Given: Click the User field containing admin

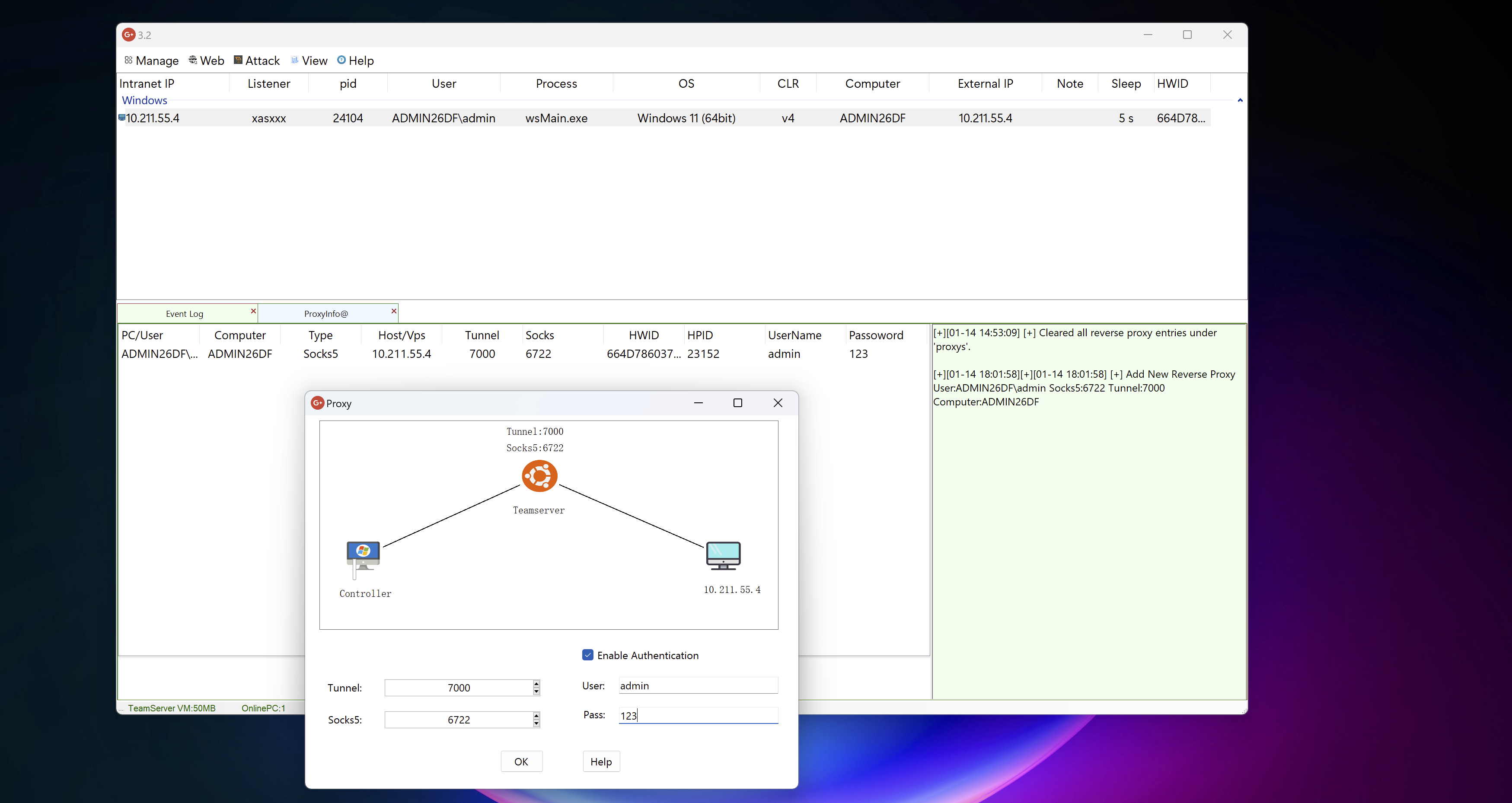Looking at the screenshot, I should pos(697,685).
